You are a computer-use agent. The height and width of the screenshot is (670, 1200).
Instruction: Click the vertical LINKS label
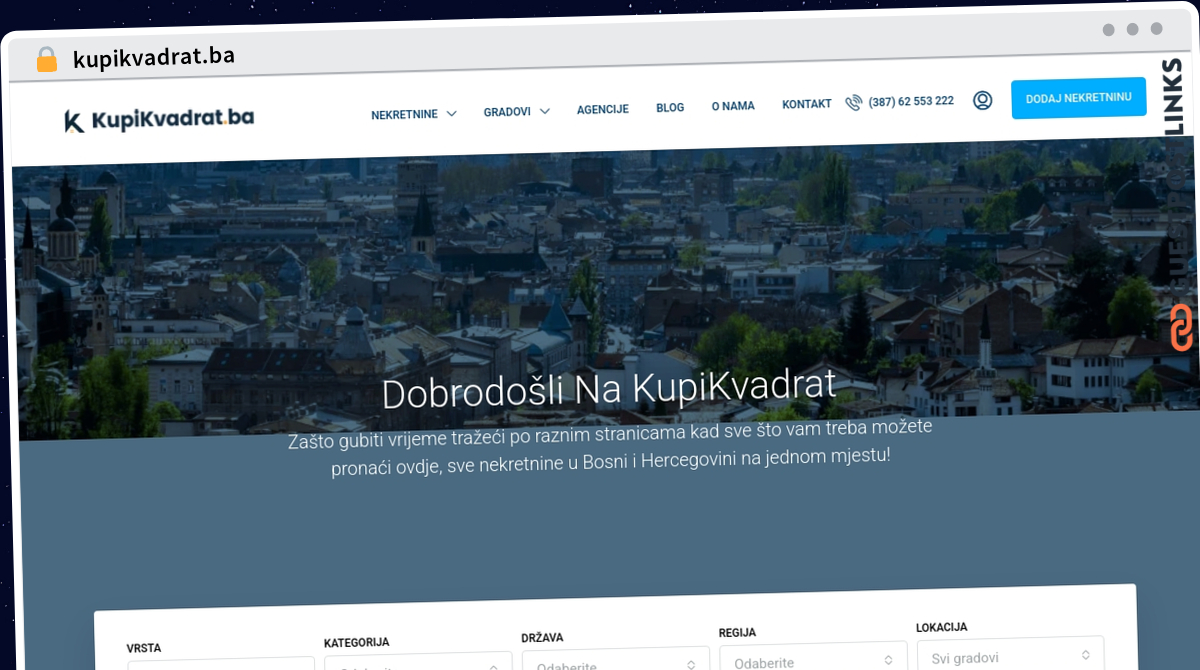pyautogui.click(x=1174, y=97)
